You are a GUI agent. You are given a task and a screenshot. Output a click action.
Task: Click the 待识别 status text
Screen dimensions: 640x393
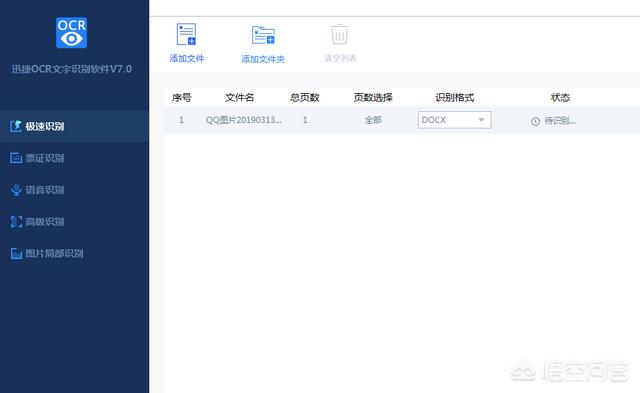click(560, 121)
